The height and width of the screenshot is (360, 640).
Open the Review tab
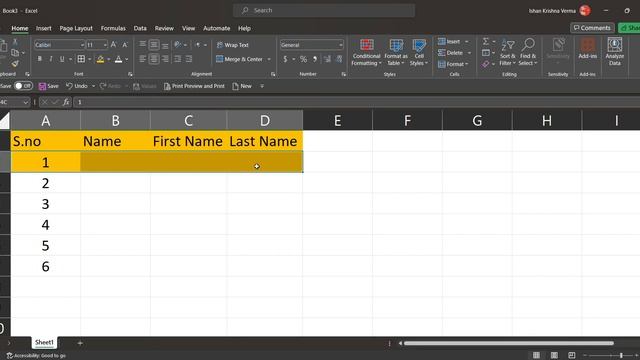click(x=164, y=28)
